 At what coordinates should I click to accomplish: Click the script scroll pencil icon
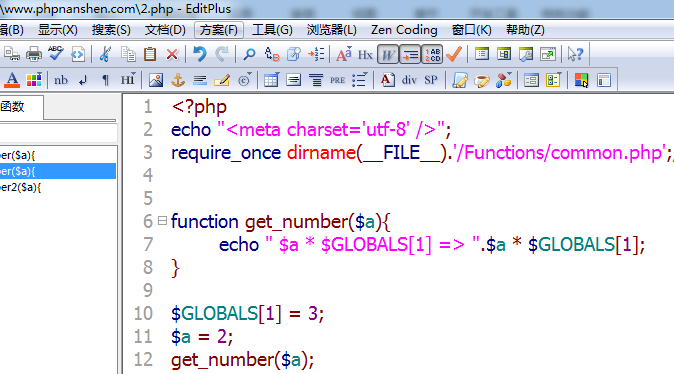[x=460, y=80]
